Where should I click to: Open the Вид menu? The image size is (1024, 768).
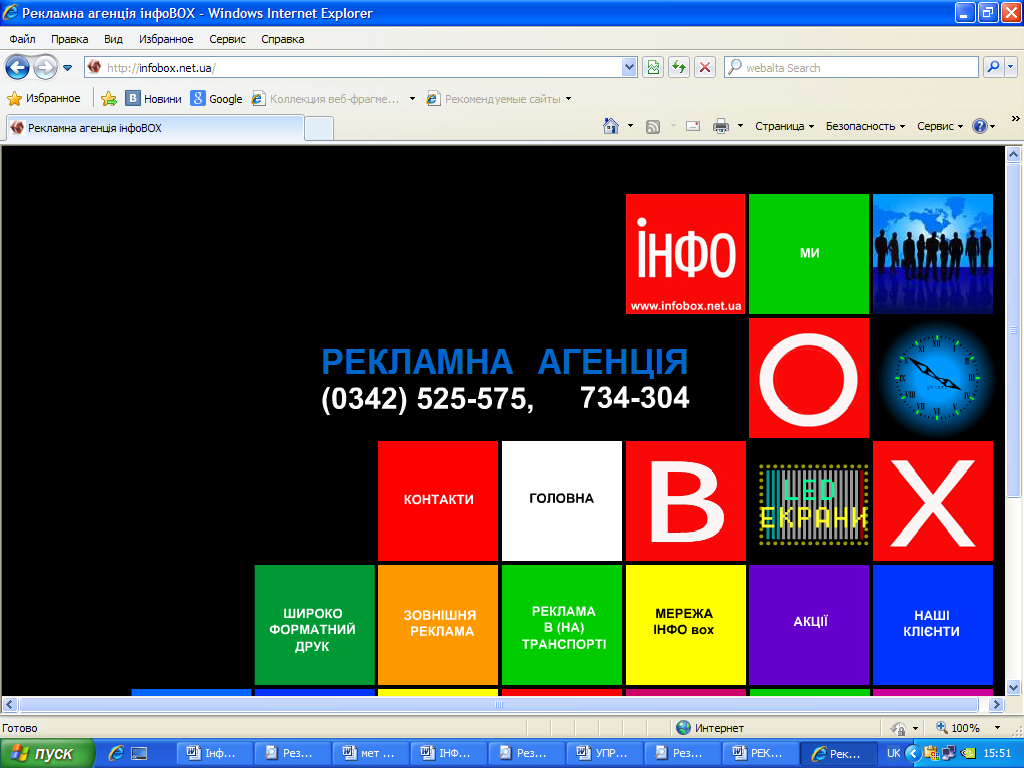click(x=113, y=39)
